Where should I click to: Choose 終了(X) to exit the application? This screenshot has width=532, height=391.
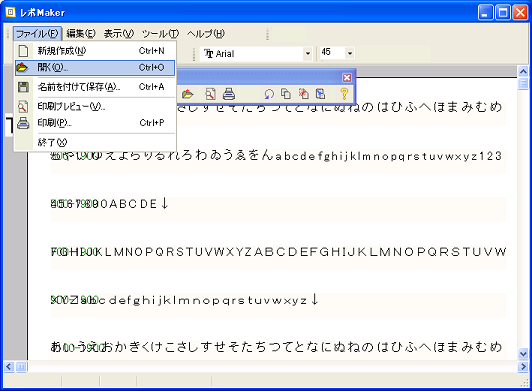coord(95,143)
